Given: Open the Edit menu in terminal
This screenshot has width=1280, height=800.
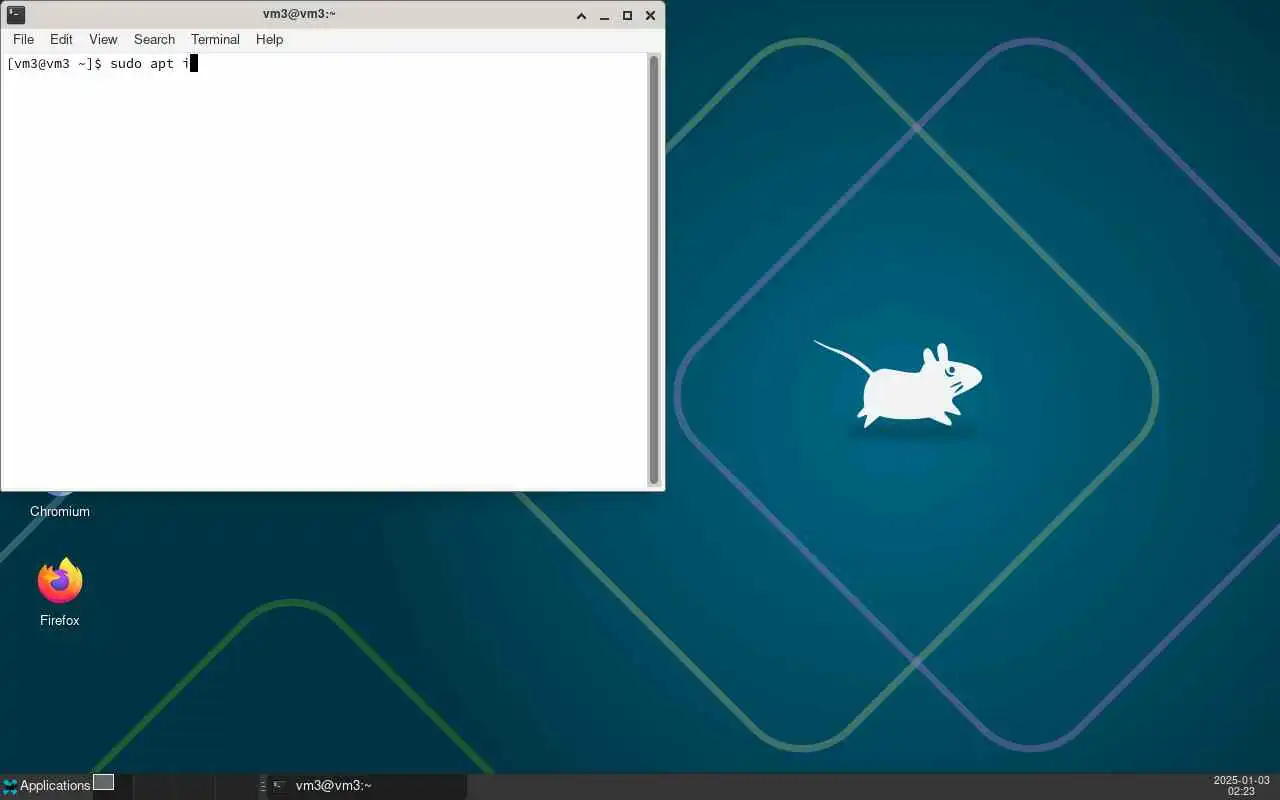Looking at the screenshot, I should point(61,39).
